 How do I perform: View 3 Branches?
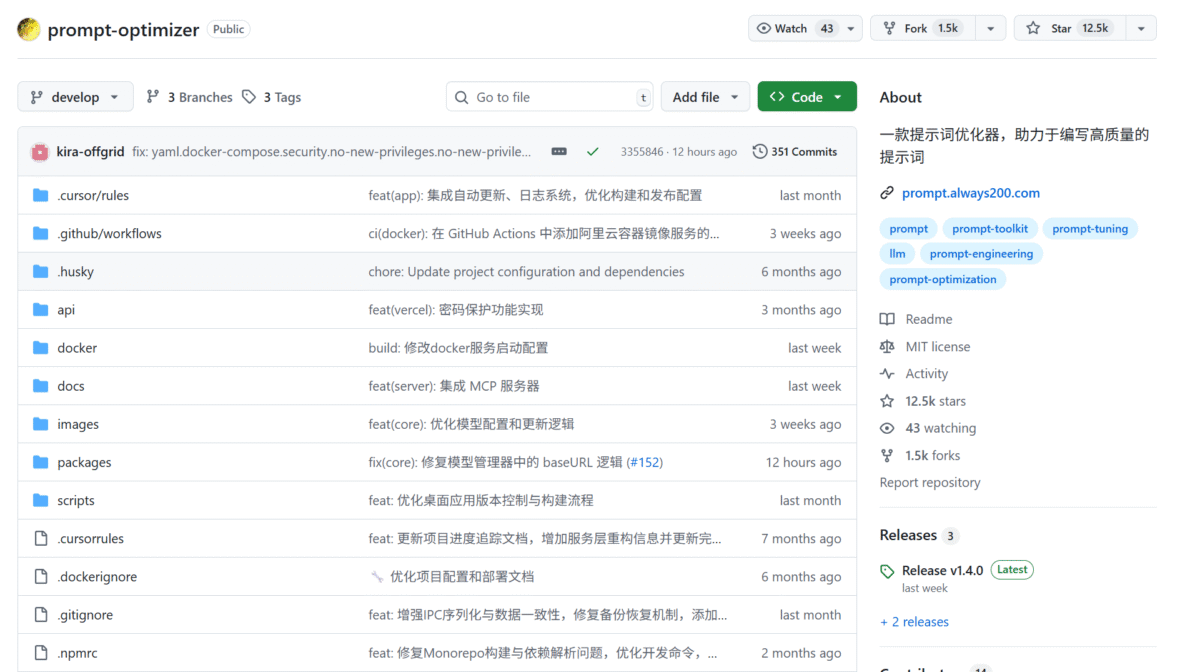pyautogui.click(x=189, y=97)
